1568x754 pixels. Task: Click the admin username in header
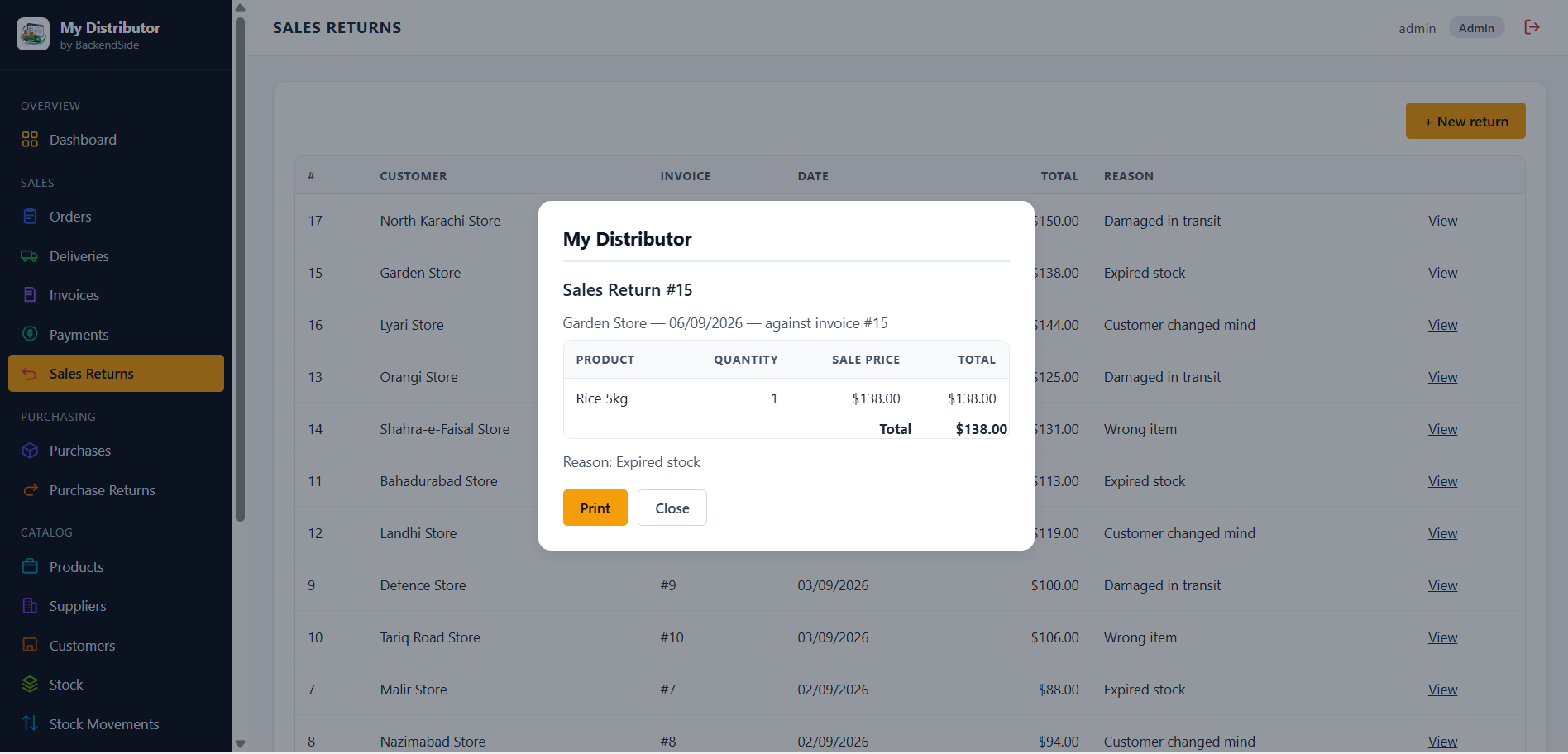click(1417, 28)
